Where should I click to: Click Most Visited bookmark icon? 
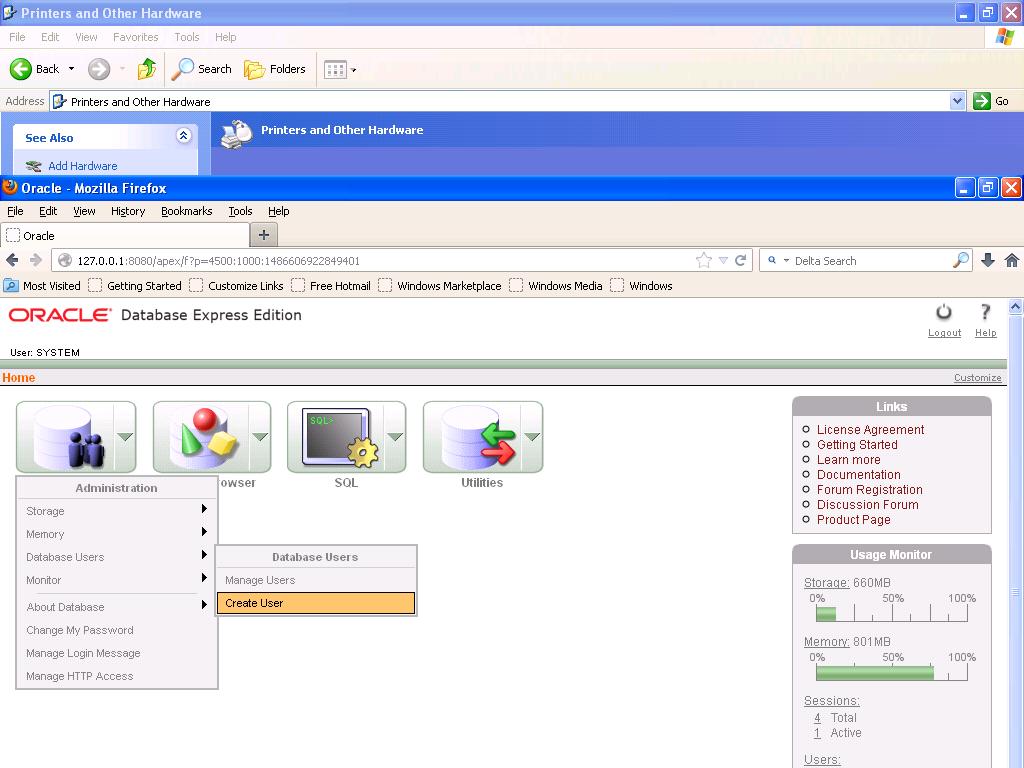[11, 286]
